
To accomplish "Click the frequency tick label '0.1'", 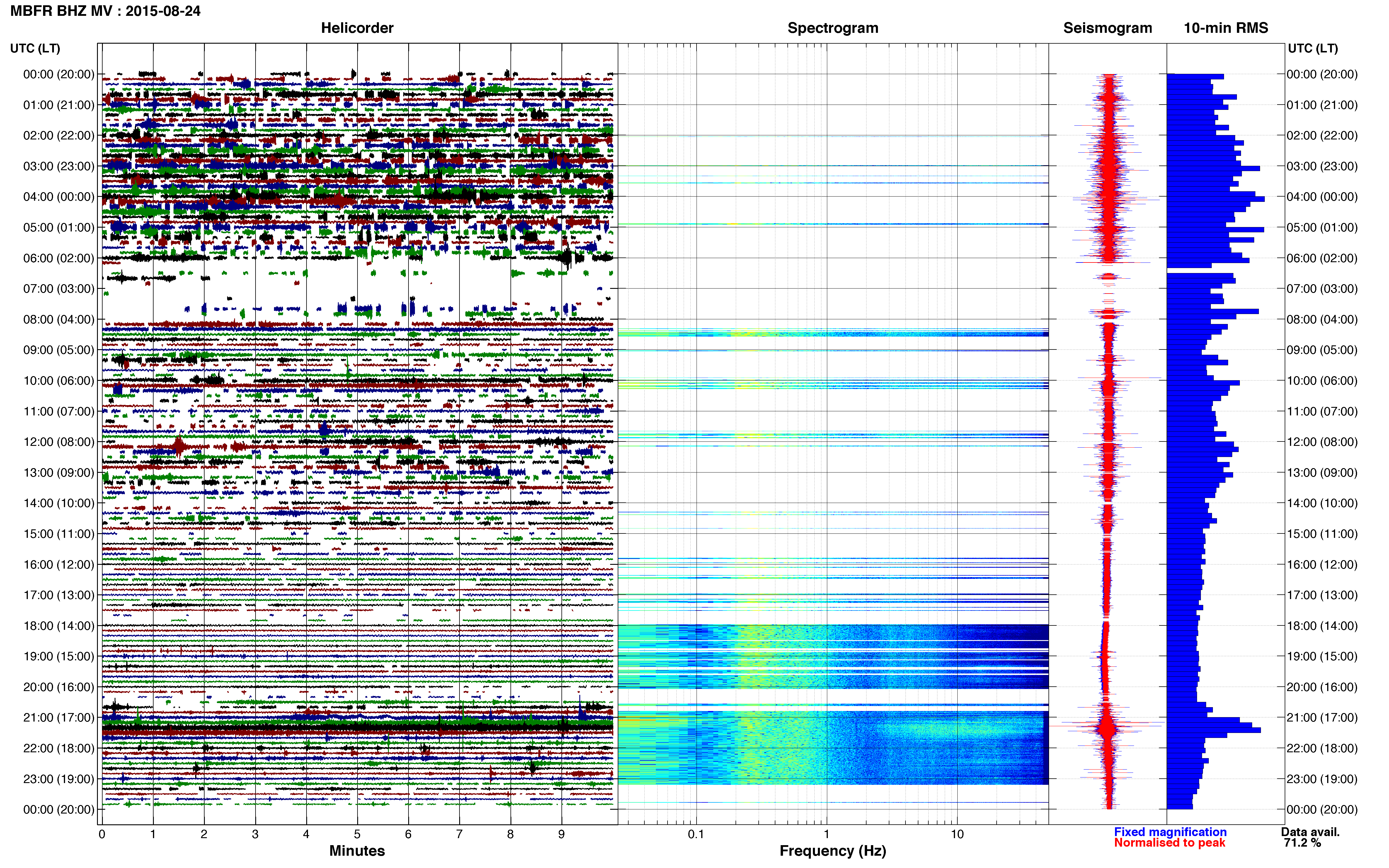I will tap(696, 834).
